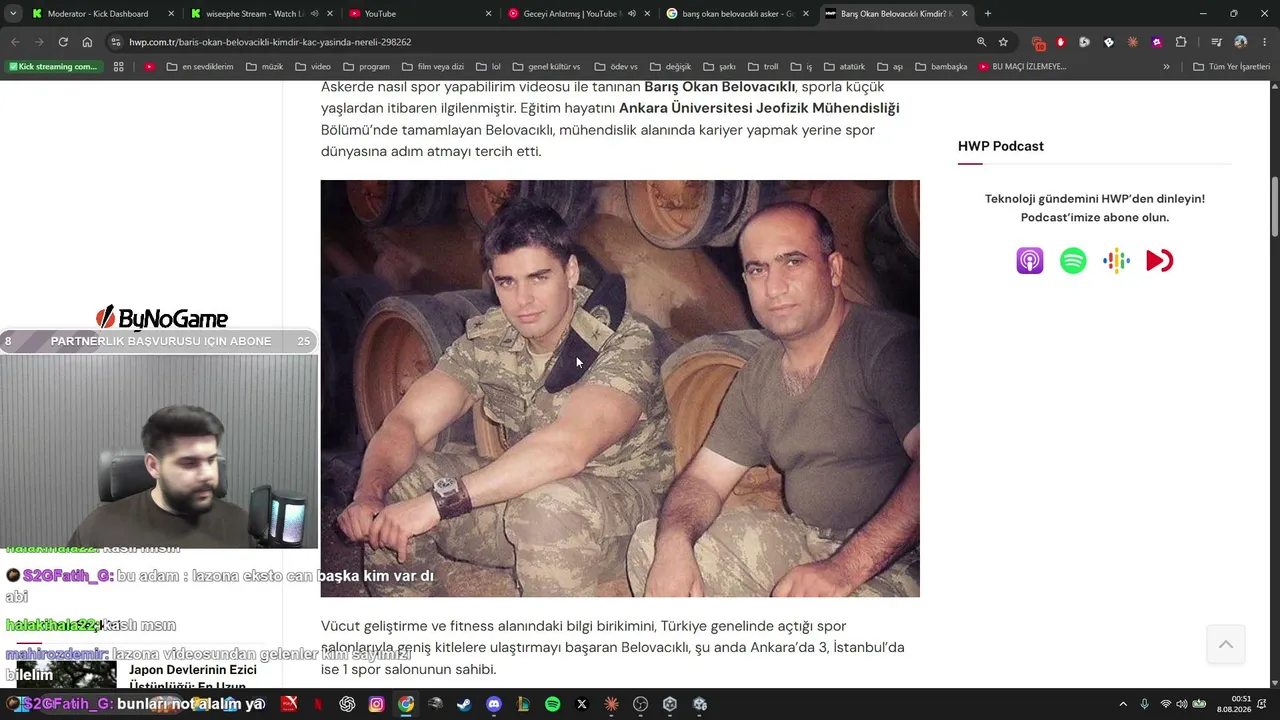Open the red hand ad-blocker extension
1280x720 pixels.
[1061, 42]
